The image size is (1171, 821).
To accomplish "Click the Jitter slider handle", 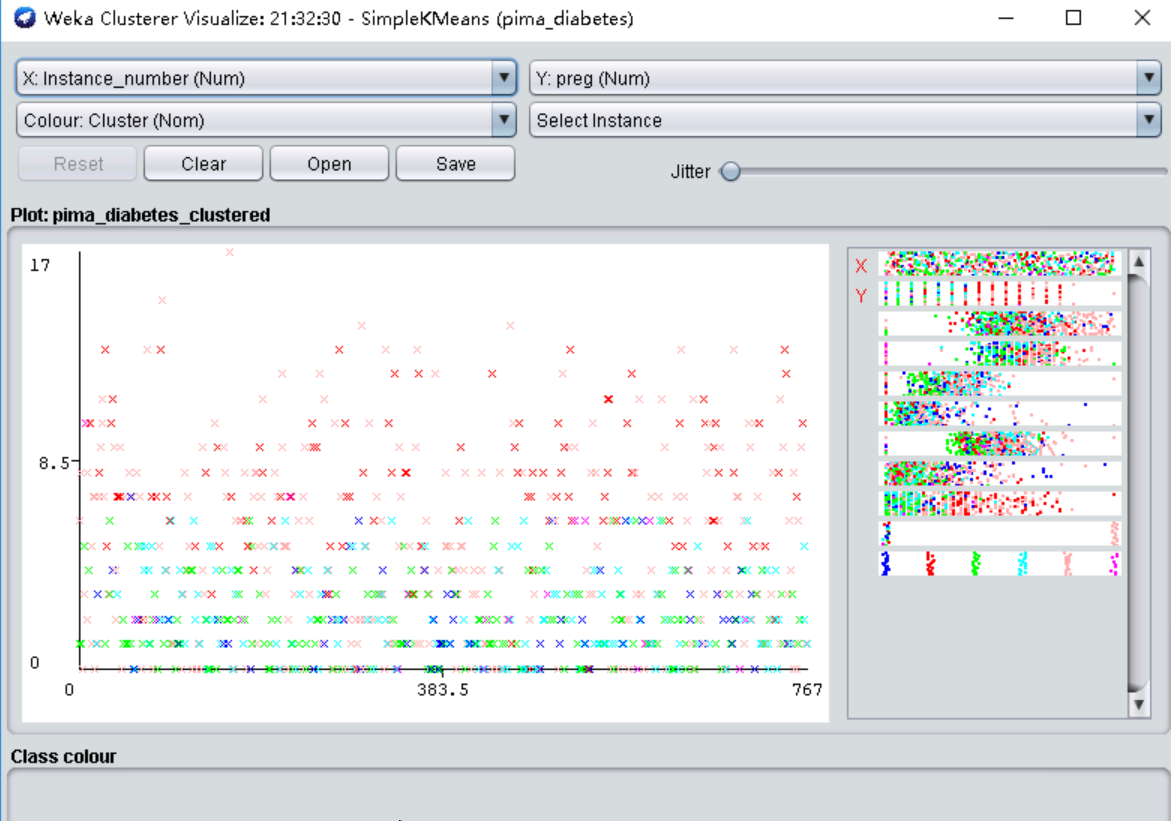I will [x=731, y=172].
